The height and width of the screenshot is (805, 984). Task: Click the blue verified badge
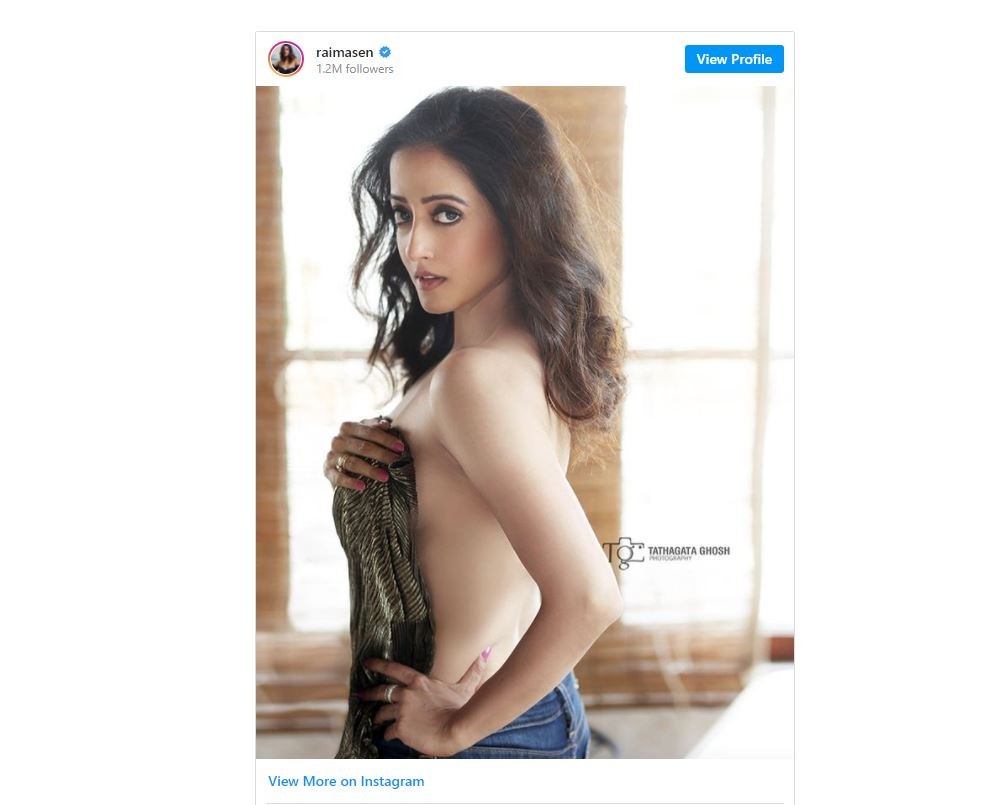[x=385, y=52]
